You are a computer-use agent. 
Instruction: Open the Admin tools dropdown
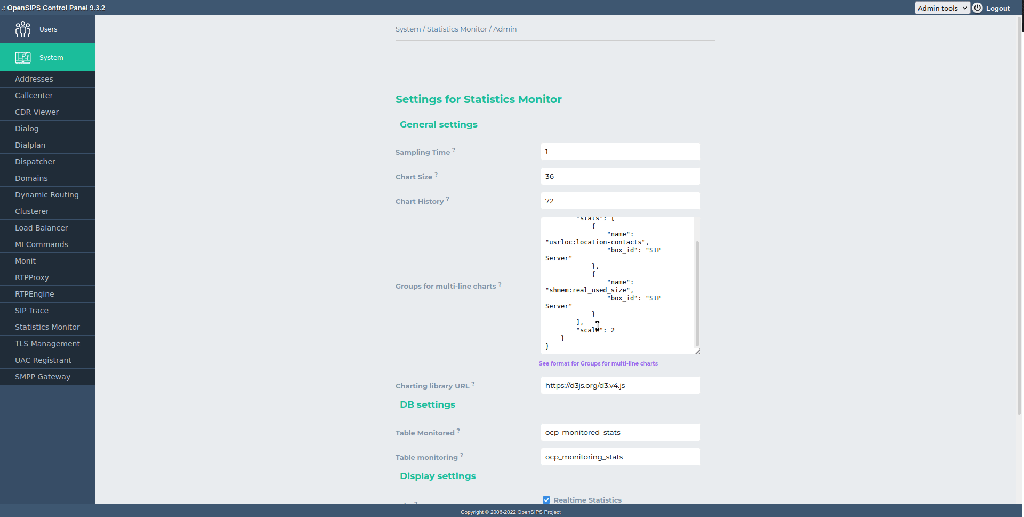coord(941,8)
